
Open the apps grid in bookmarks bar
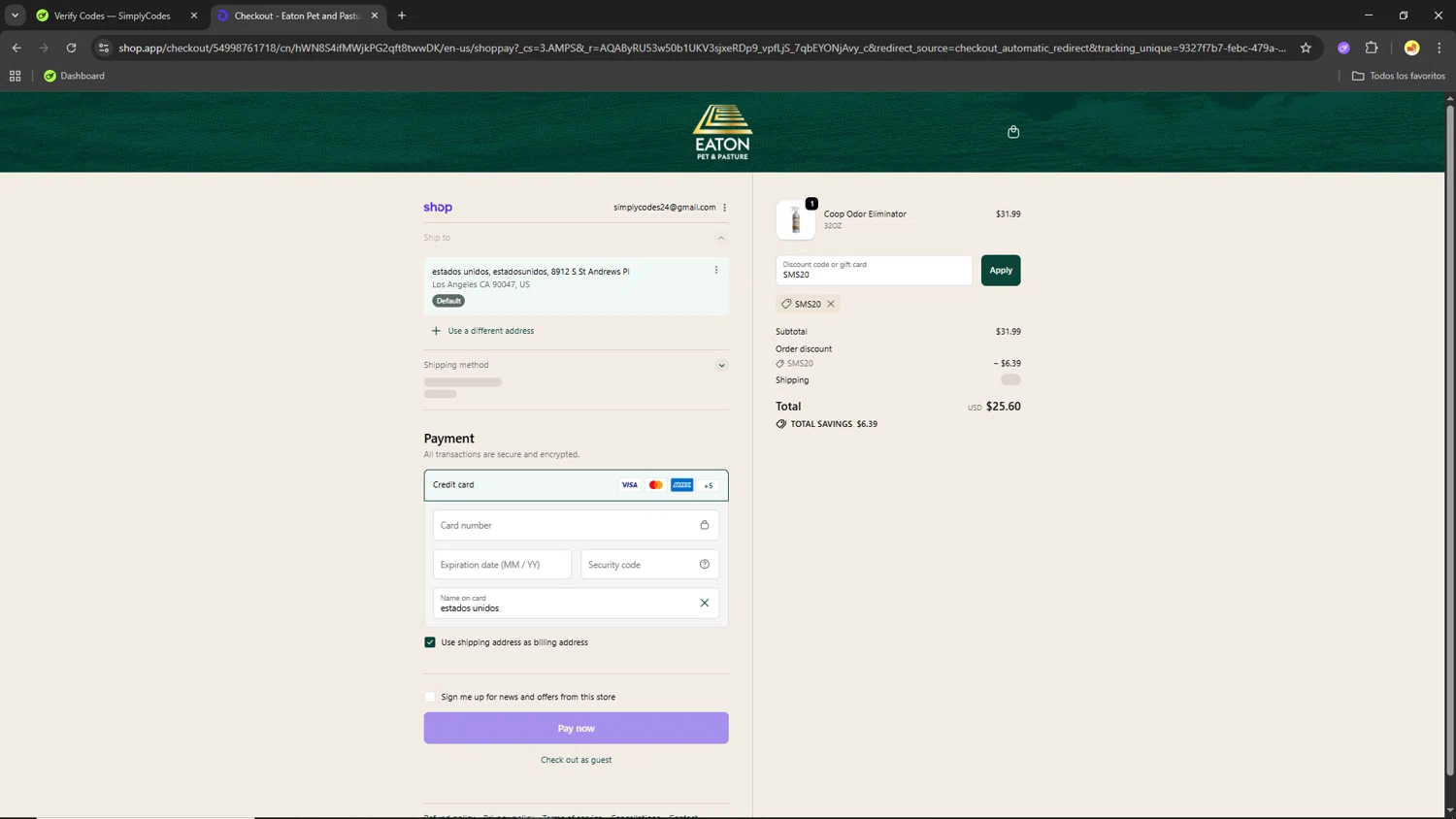15,76
